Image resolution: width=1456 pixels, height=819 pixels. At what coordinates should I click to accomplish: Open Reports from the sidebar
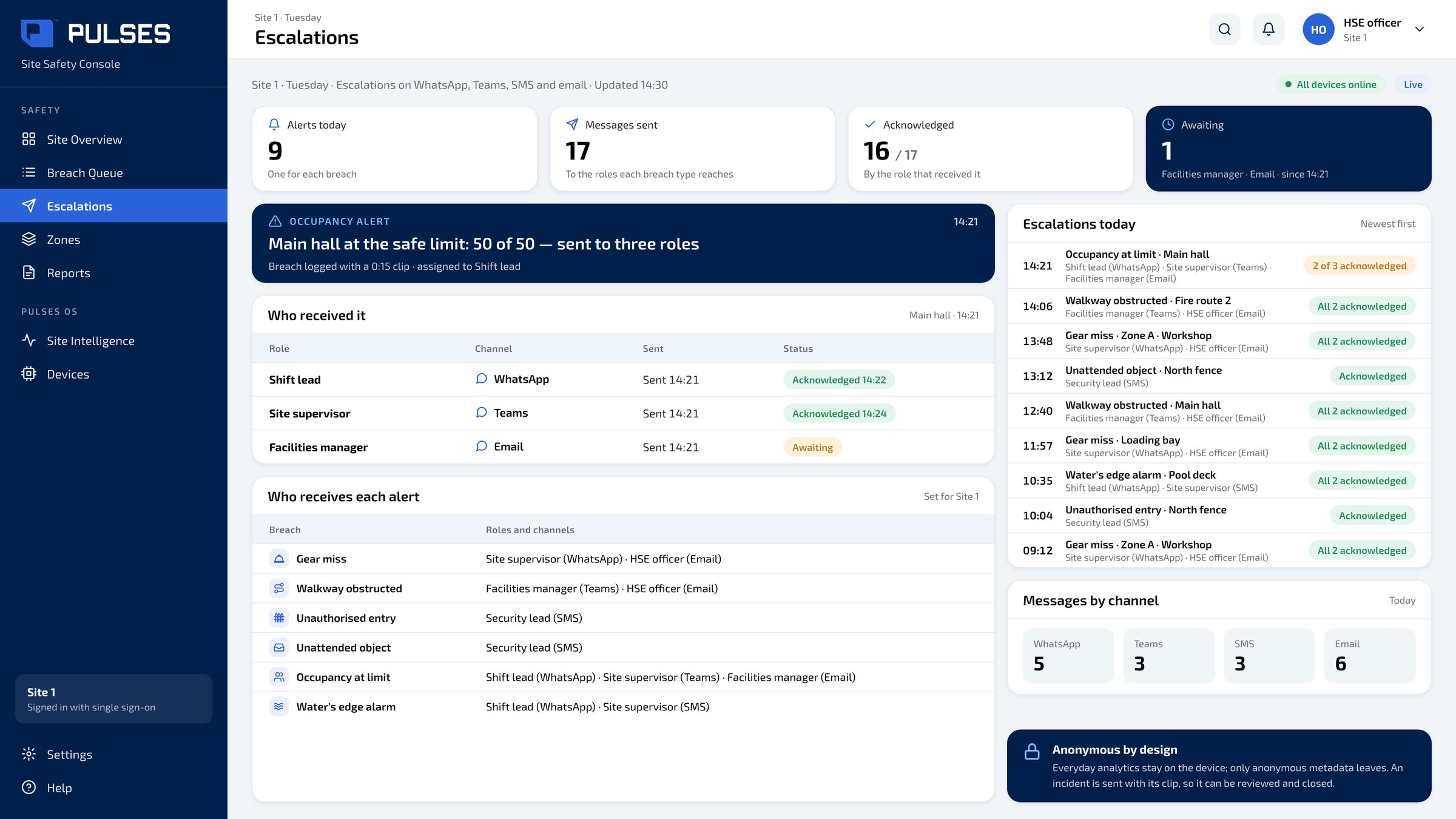113,273
